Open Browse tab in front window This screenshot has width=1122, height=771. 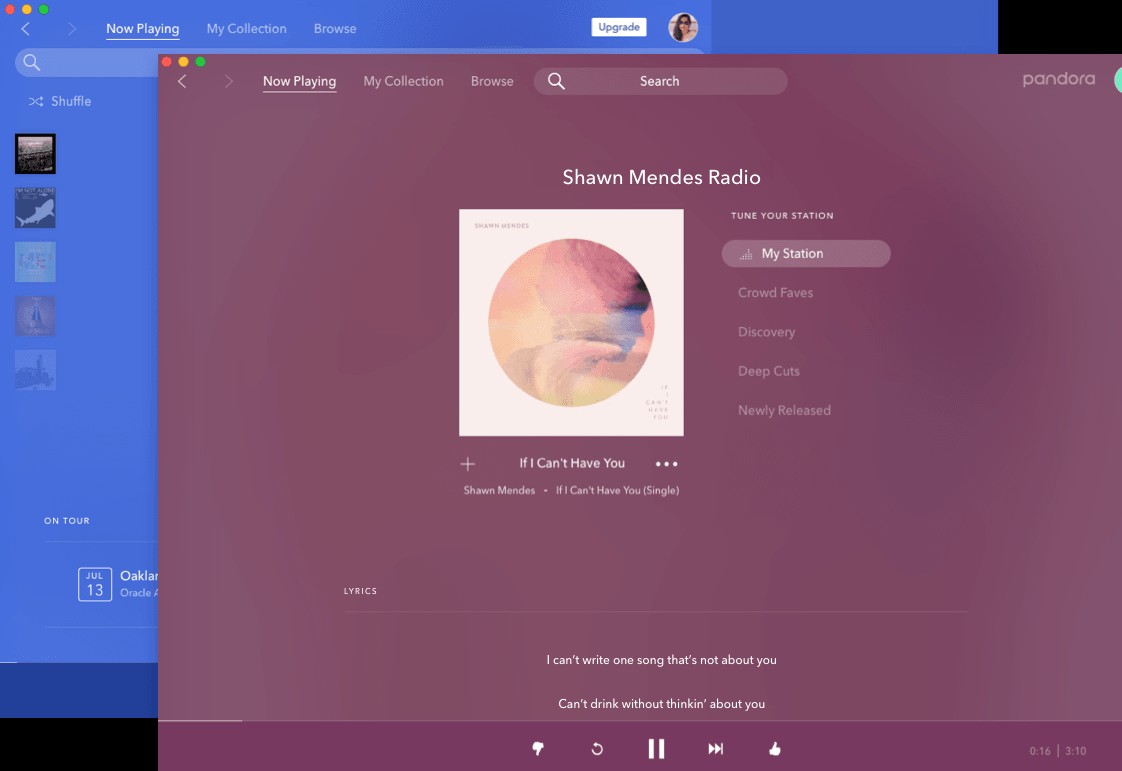(492, 82)
